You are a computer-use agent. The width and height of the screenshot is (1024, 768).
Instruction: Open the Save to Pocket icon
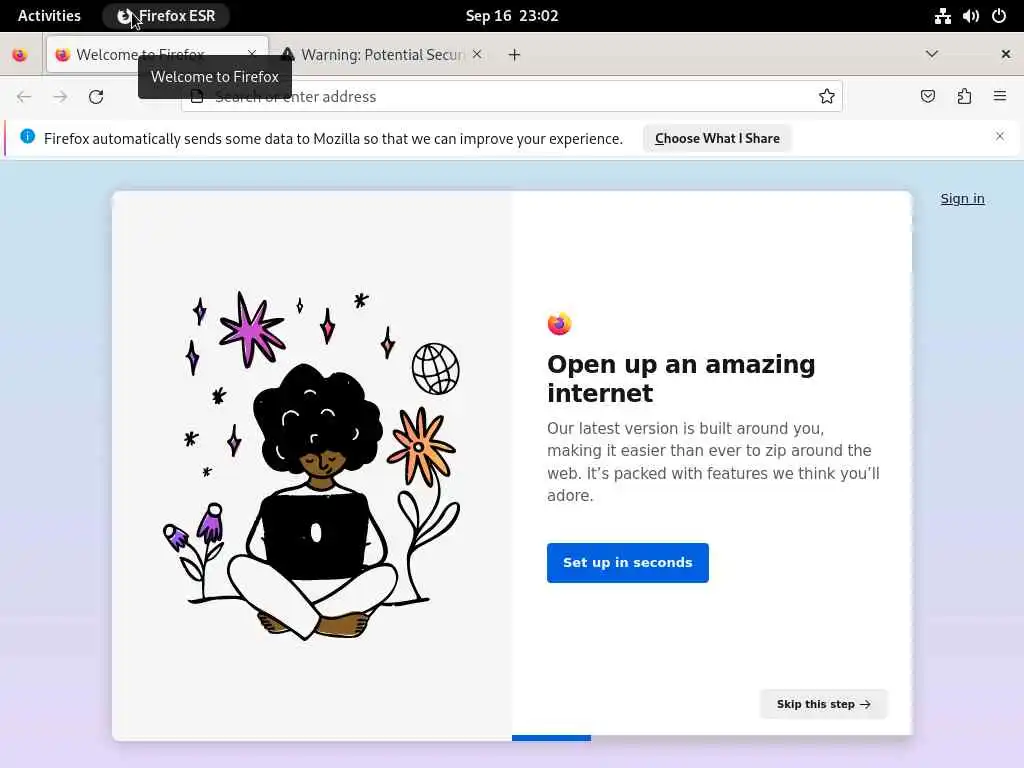(x=927, y=97)
